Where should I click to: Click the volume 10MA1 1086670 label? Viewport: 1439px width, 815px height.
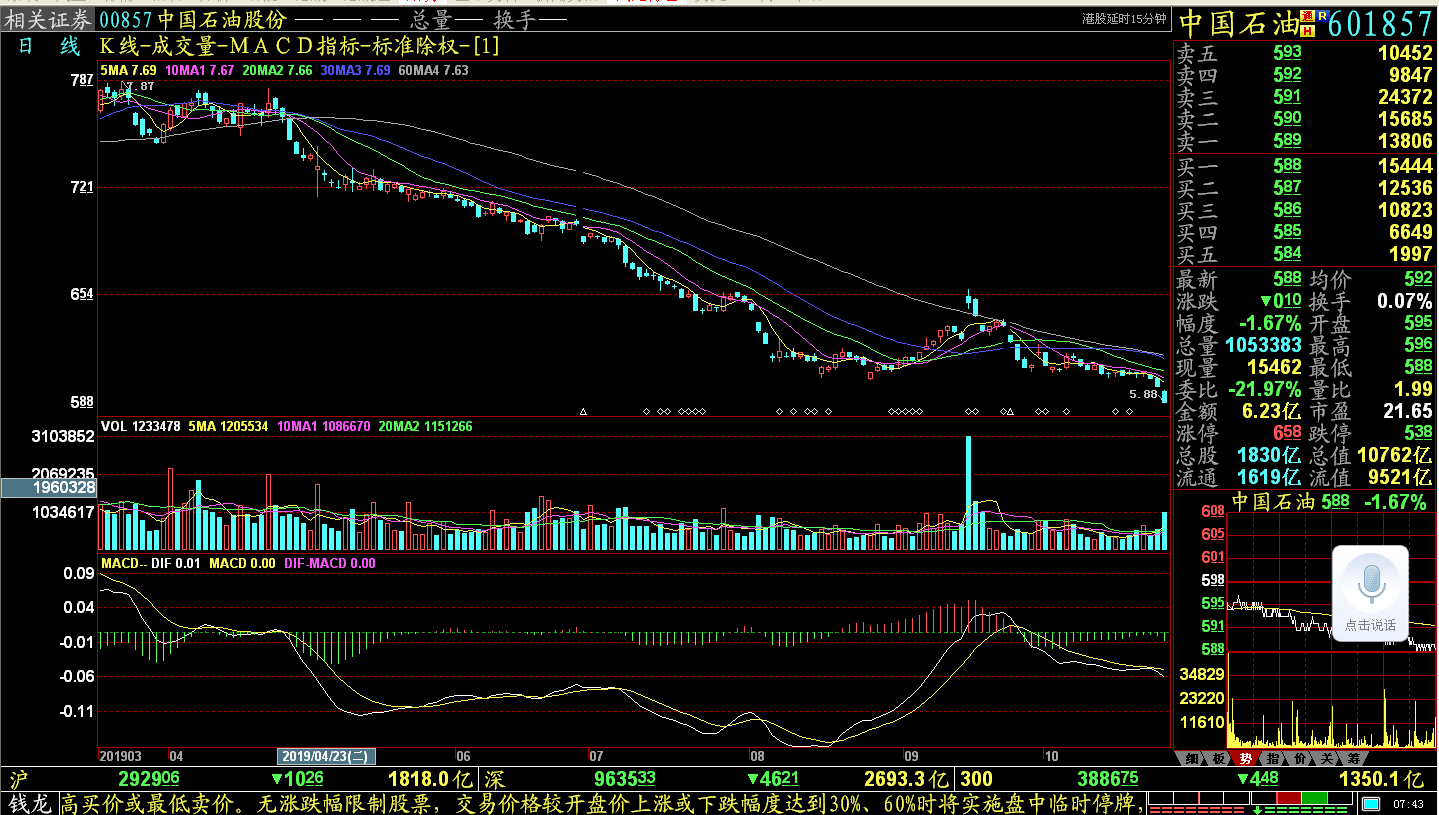[x=324, y=426]
